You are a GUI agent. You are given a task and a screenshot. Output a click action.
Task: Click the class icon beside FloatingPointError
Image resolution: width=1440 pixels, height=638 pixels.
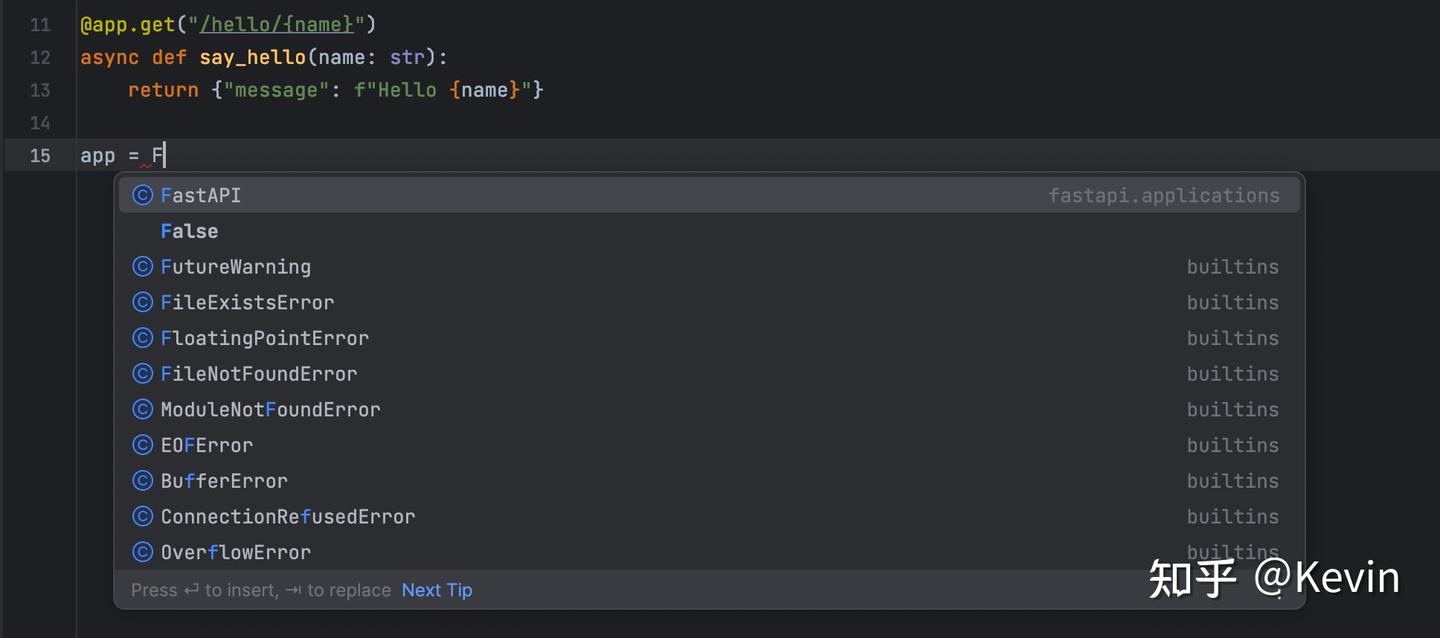[x=142, y=338]
